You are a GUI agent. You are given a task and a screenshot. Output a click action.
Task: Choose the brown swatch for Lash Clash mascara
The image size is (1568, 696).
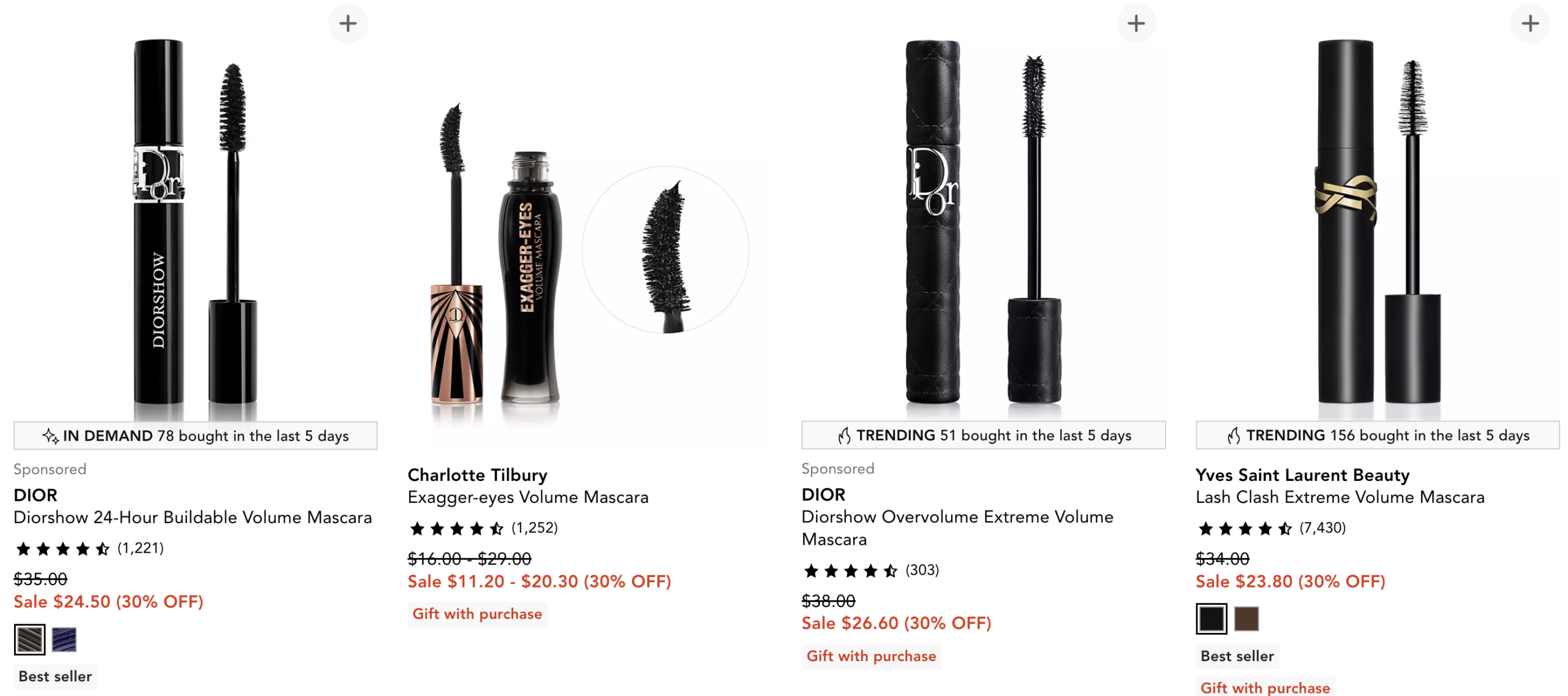(x=1246, y=619)
